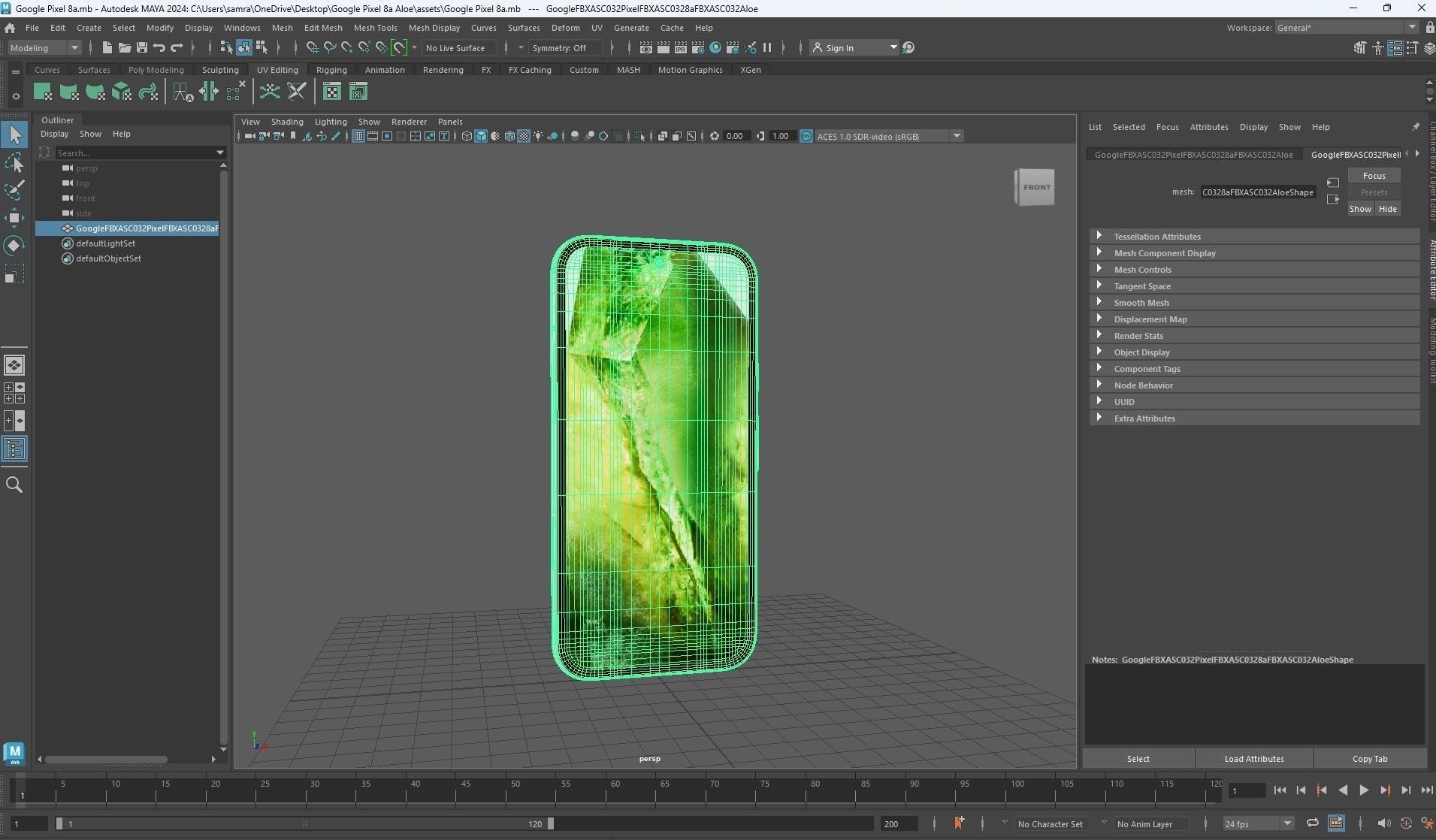Toggle Film Gate in viewport toolbar
This screenshot has width=1436, height=840.
(x=373, y=136)
